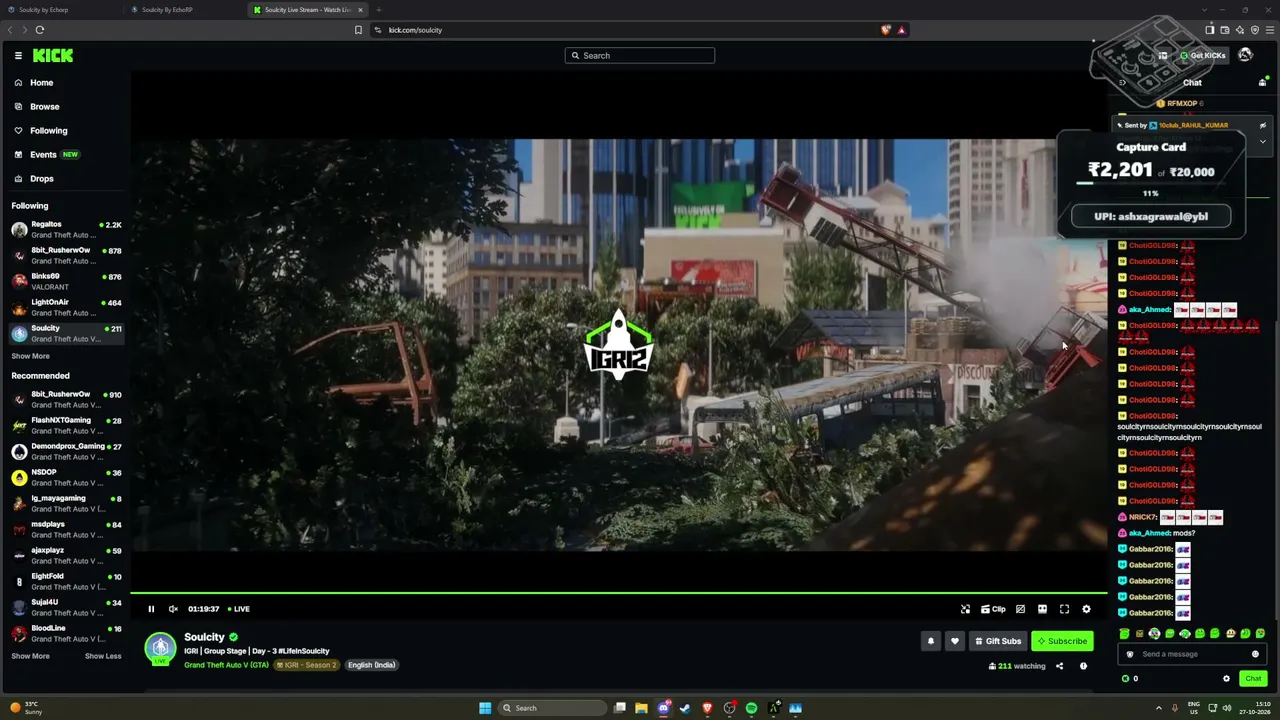Create a Clip of the stream
Image resolution: width=1280 pixels, height=720 pixels.
(x=993, y=609)
